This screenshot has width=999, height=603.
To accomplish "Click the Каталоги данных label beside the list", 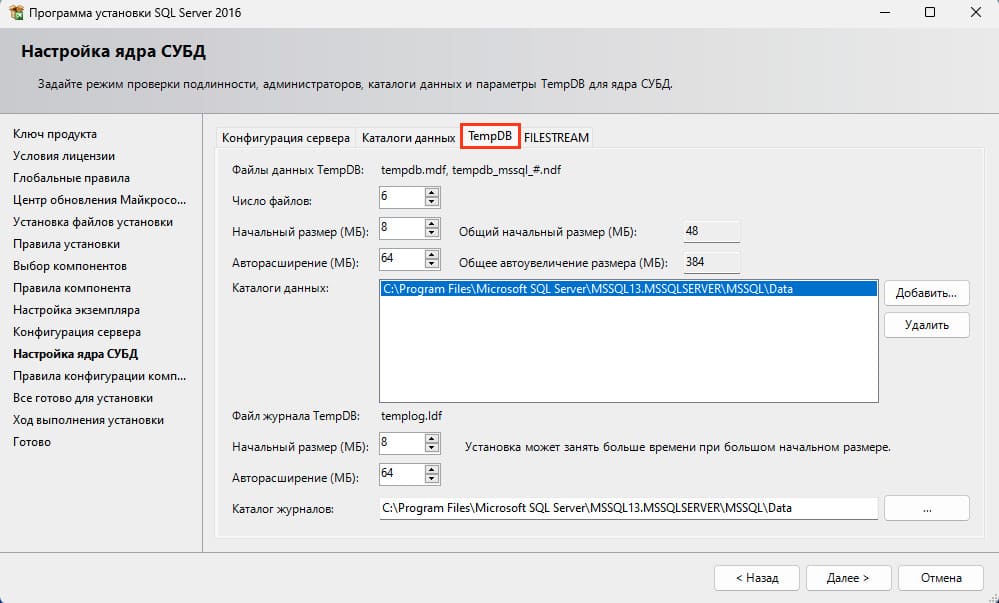I will click(x=280, y=288).
